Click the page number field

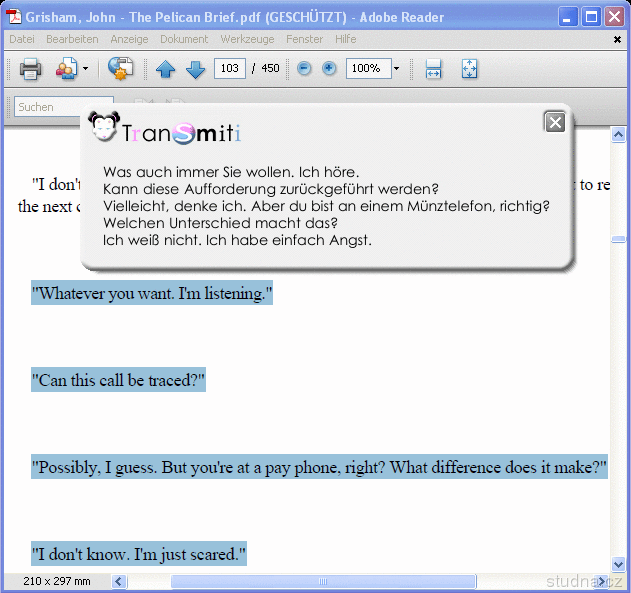pos(230,69)
